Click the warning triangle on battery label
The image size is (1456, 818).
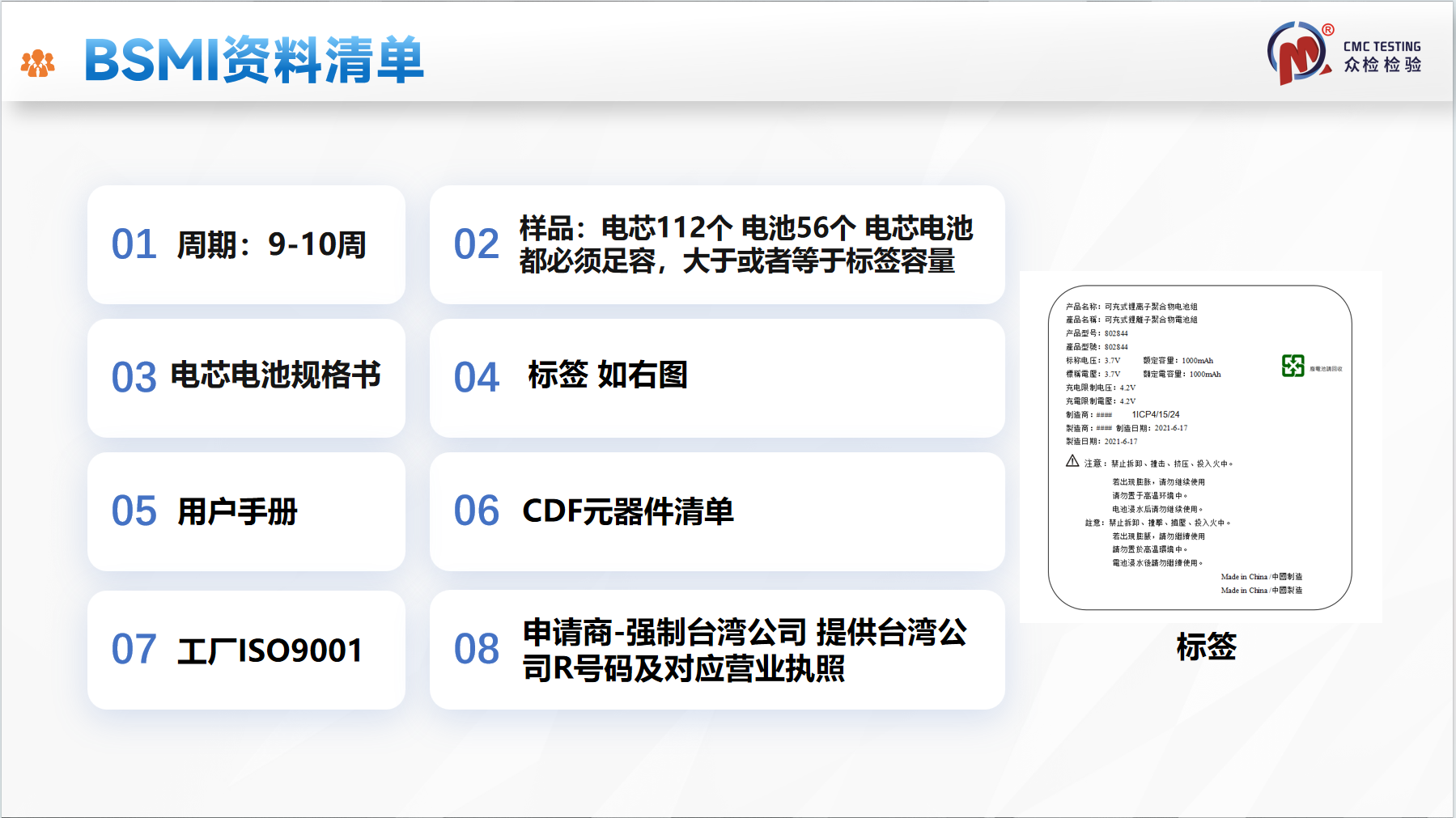(x=1072, y=461)
